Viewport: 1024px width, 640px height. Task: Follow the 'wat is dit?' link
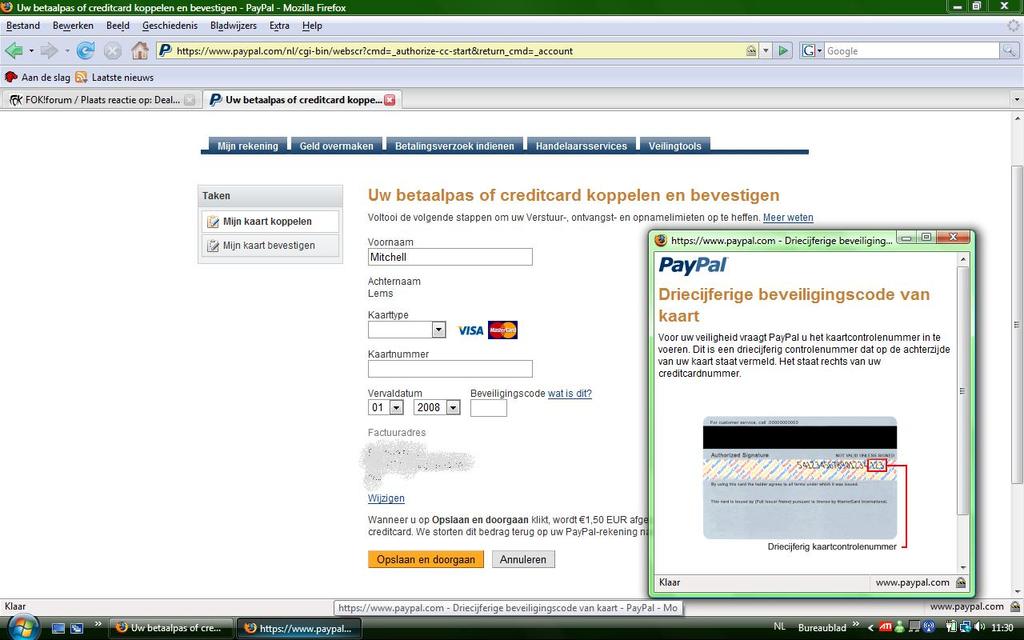click(x=570, y=393)
